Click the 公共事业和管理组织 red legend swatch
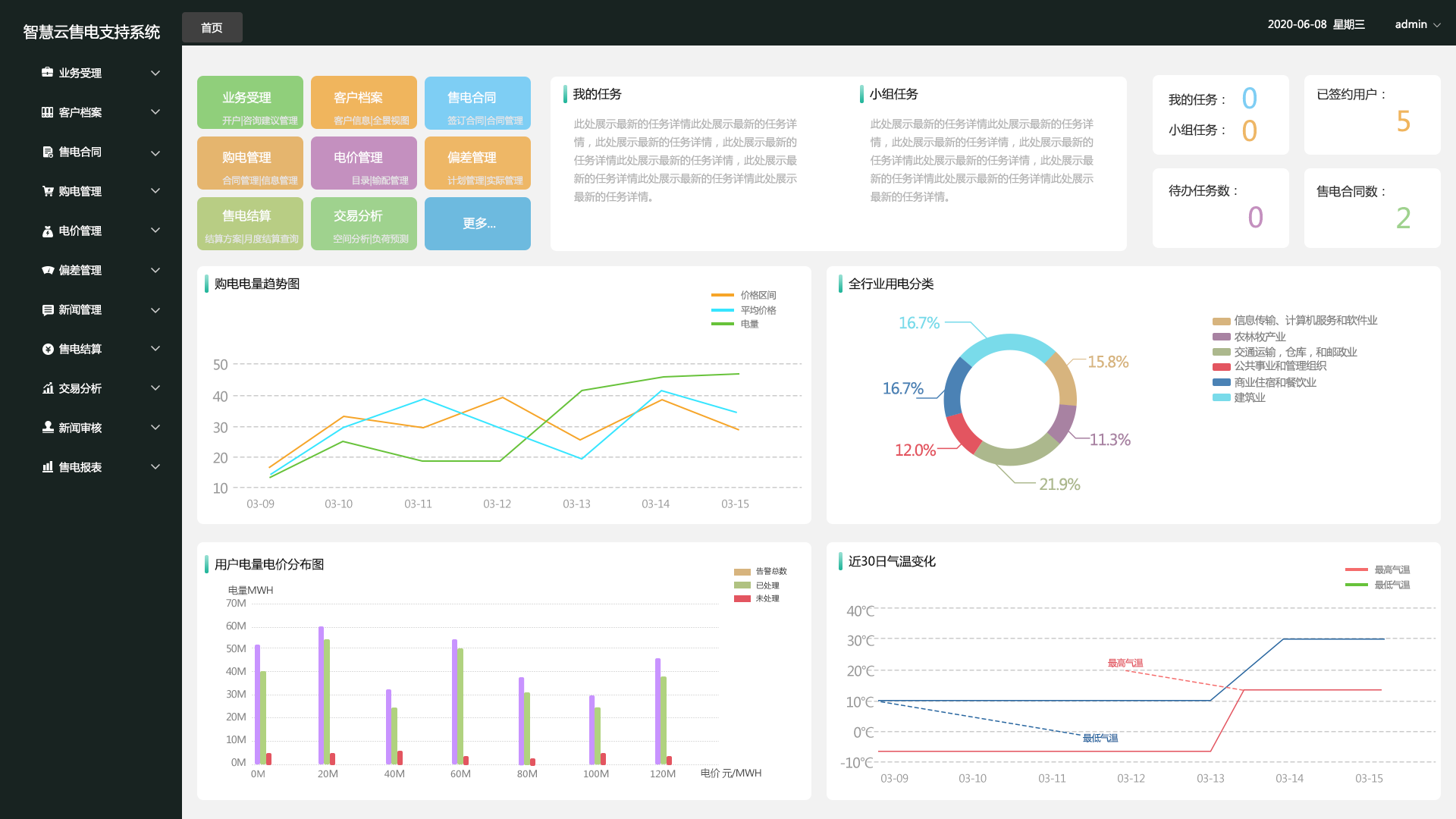Viewport: 1456px width, 819px height. pos(1221,367)
